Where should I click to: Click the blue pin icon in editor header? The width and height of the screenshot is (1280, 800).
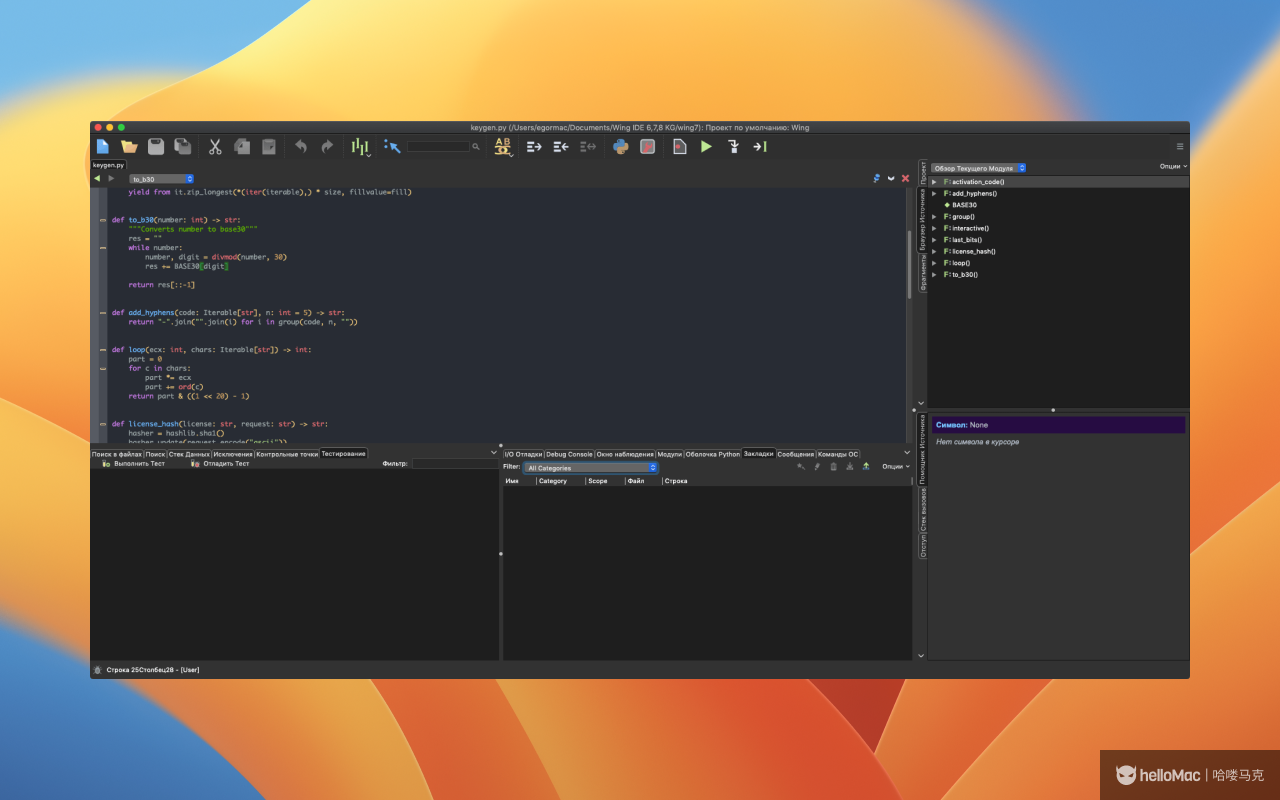(x=876, y=178)
